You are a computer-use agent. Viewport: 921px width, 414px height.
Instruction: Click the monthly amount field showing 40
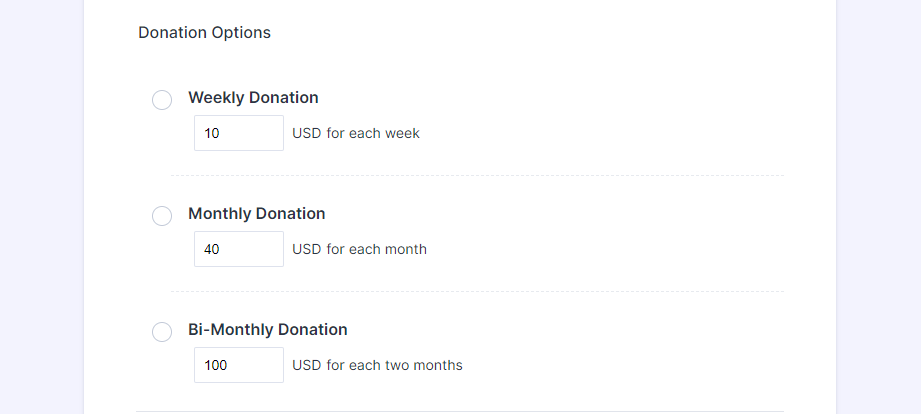point(239,249)
